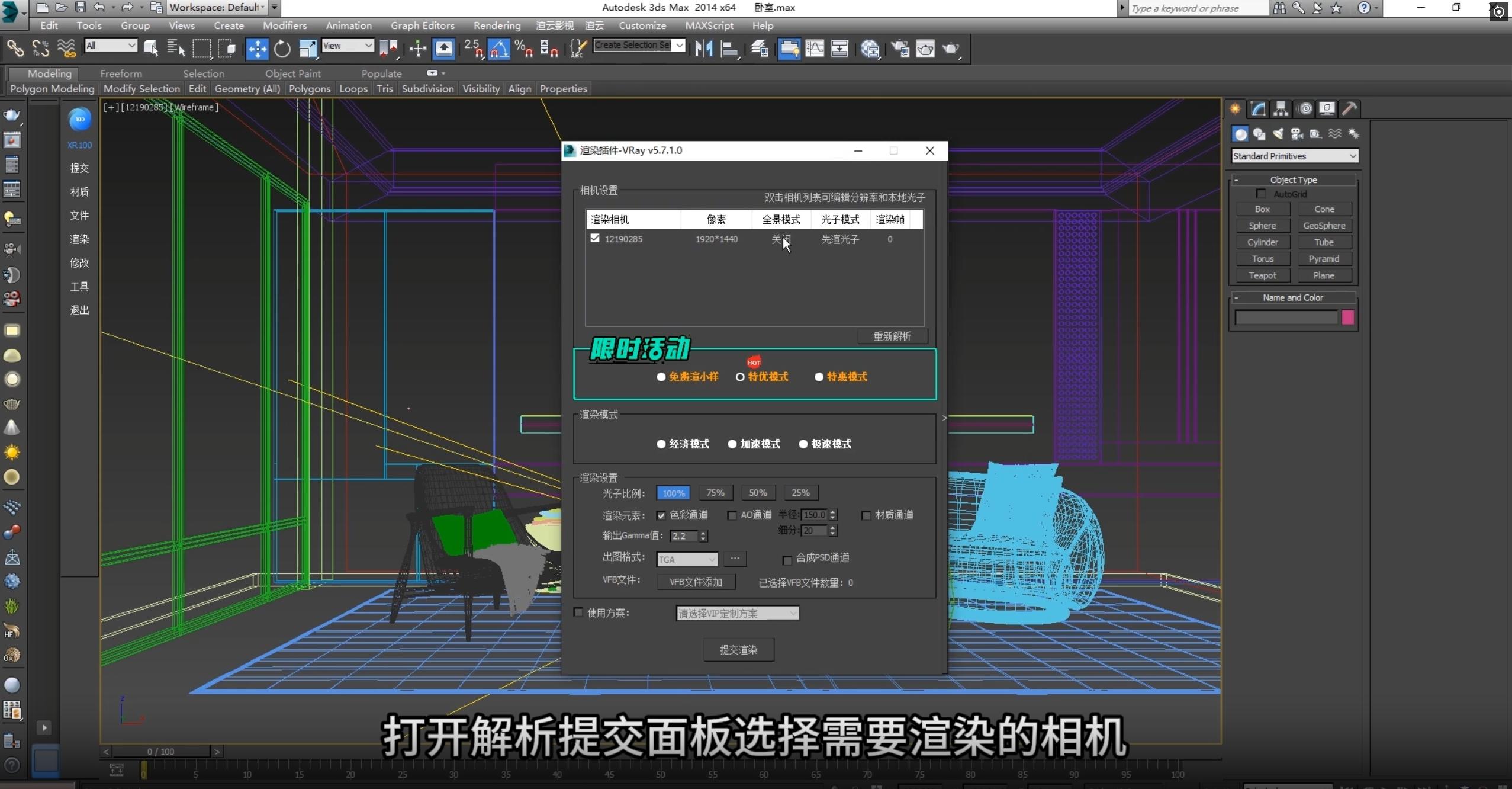Click the blue XR100 plugin icon
The image size is (1512, 789).
80,120
